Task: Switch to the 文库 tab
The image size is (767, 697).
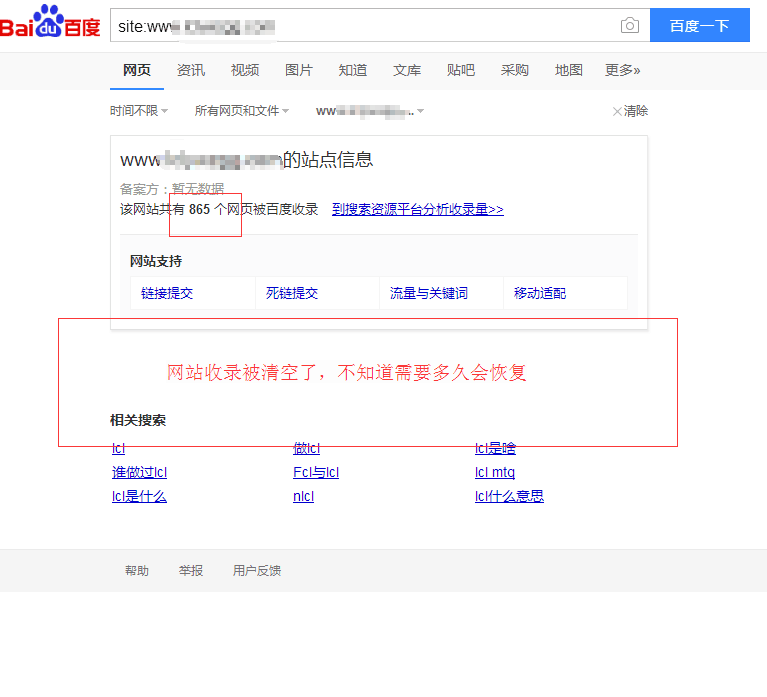Action: (x=407, y=70)
